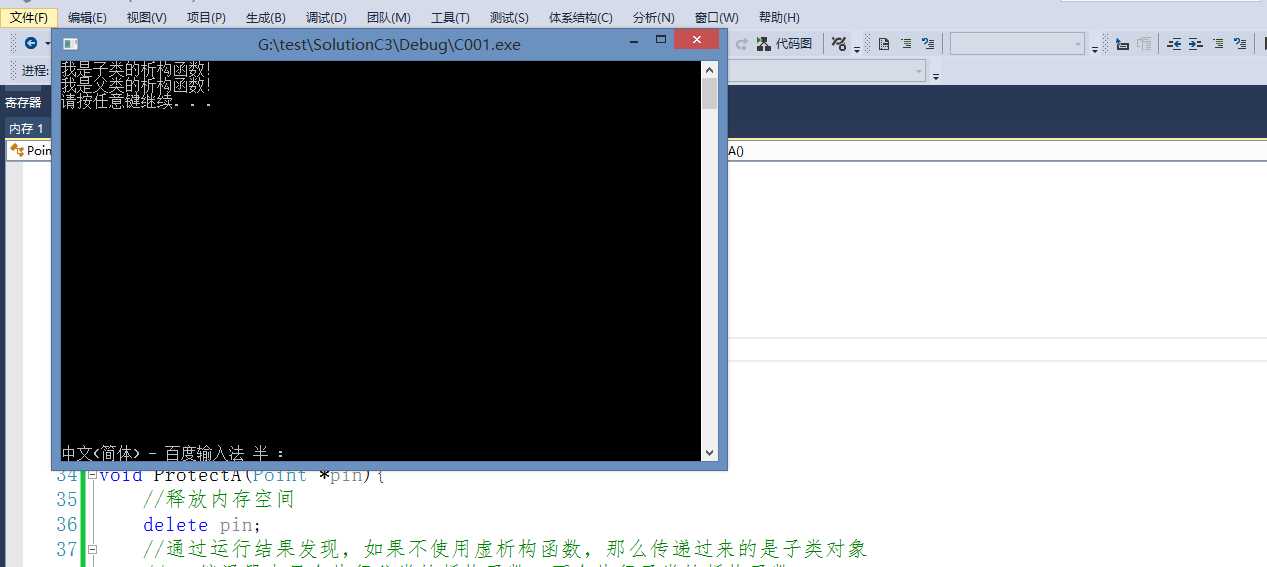Open the 调试(D) menu
This screenshot has height=567, width=1267.
pyautogui.click(x=326, y=18)
